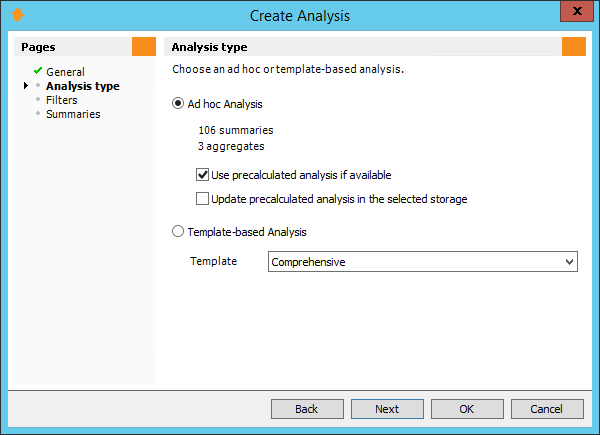The width and height of the screenshot is (600, 435).
Task: Click the Next button
Action: coord(387,409)
